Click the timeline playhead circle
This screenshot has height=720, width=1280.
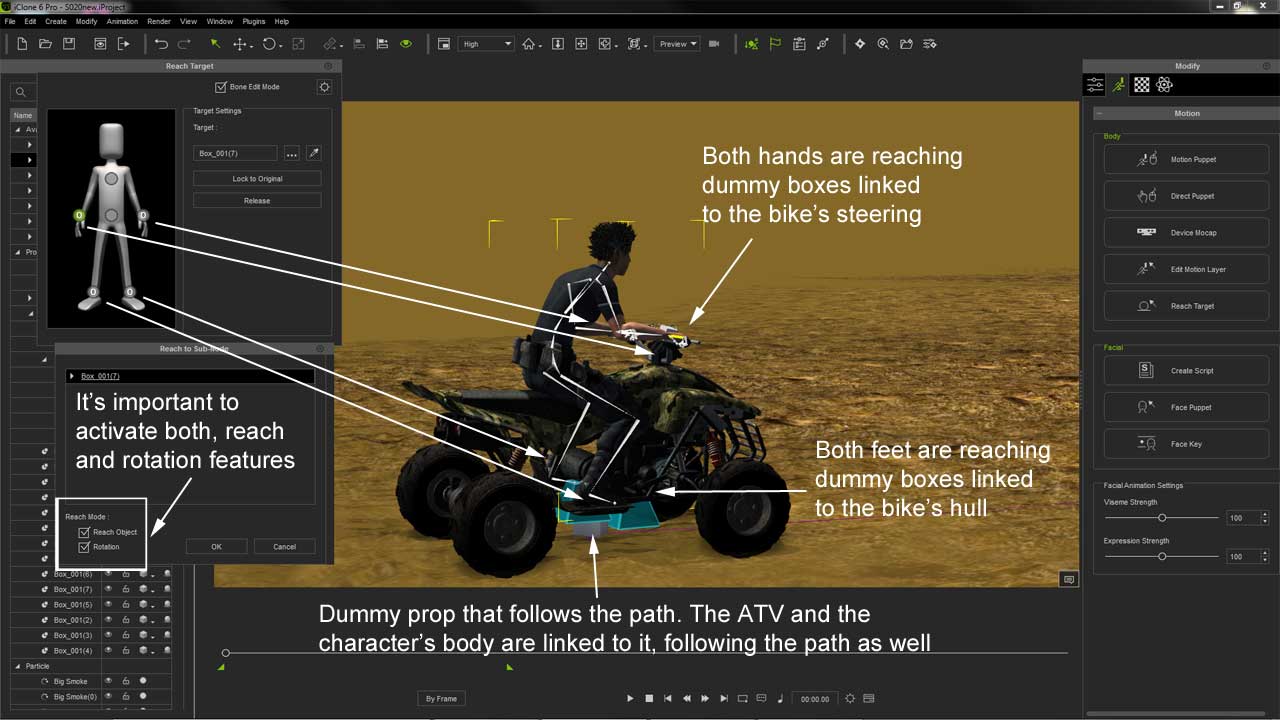click(x=226, y=653)
